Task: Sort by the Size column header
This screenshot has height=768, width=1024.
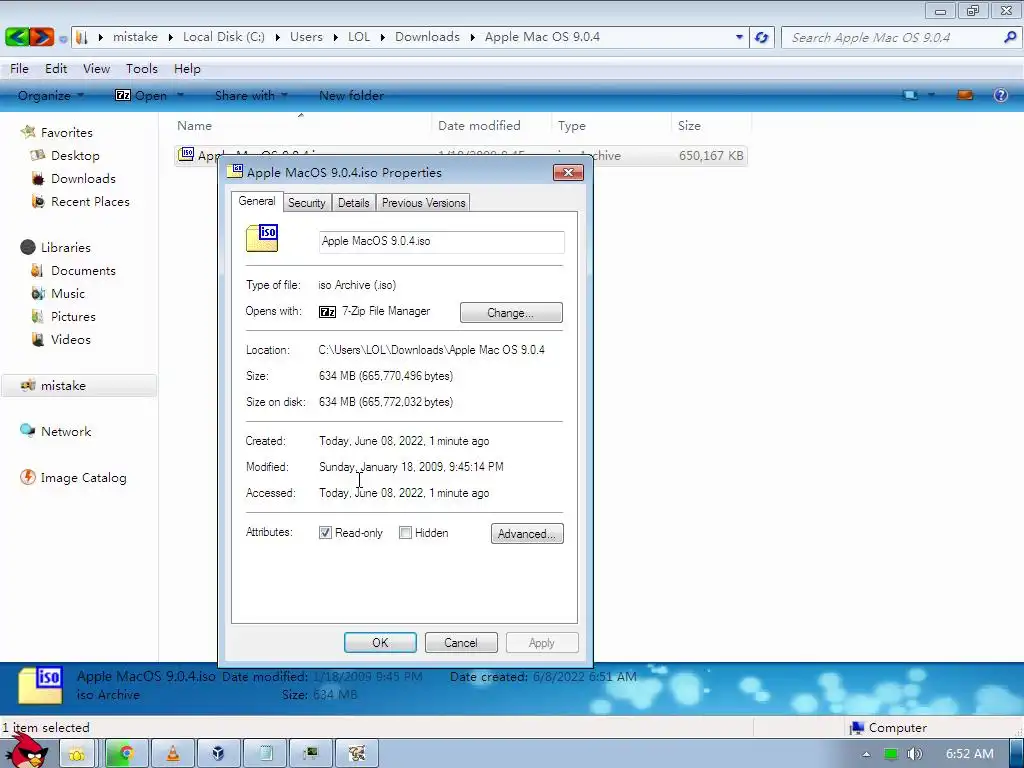Action: pyautogui.click(x=689, y=125)
